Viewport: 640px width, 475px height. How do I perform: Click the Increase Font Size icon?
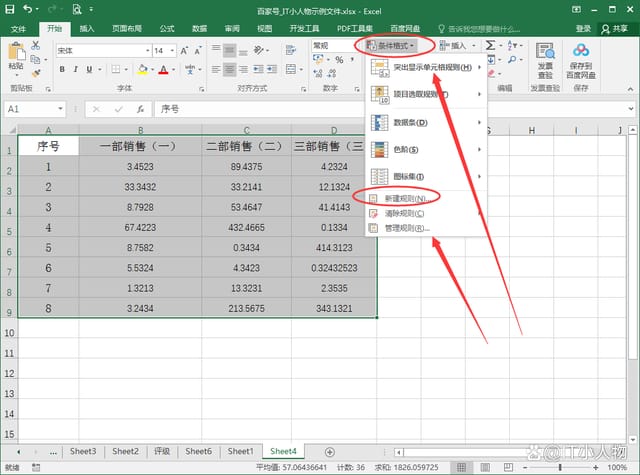click(184, 51)
